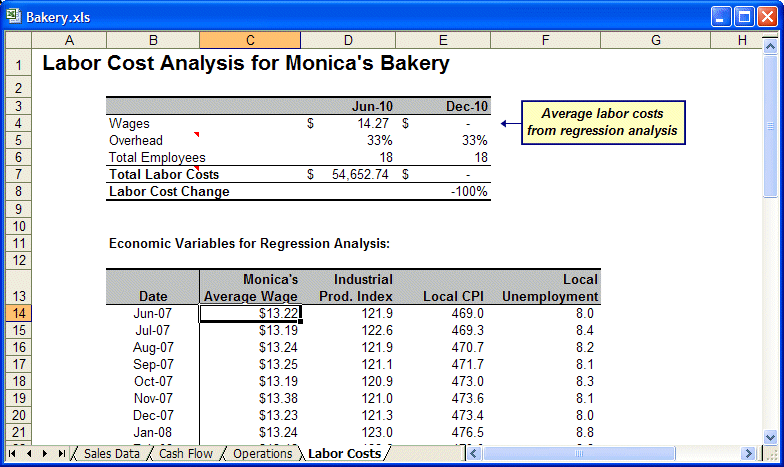Select row 7 header

pyautogui.click(x=18, y=174)
